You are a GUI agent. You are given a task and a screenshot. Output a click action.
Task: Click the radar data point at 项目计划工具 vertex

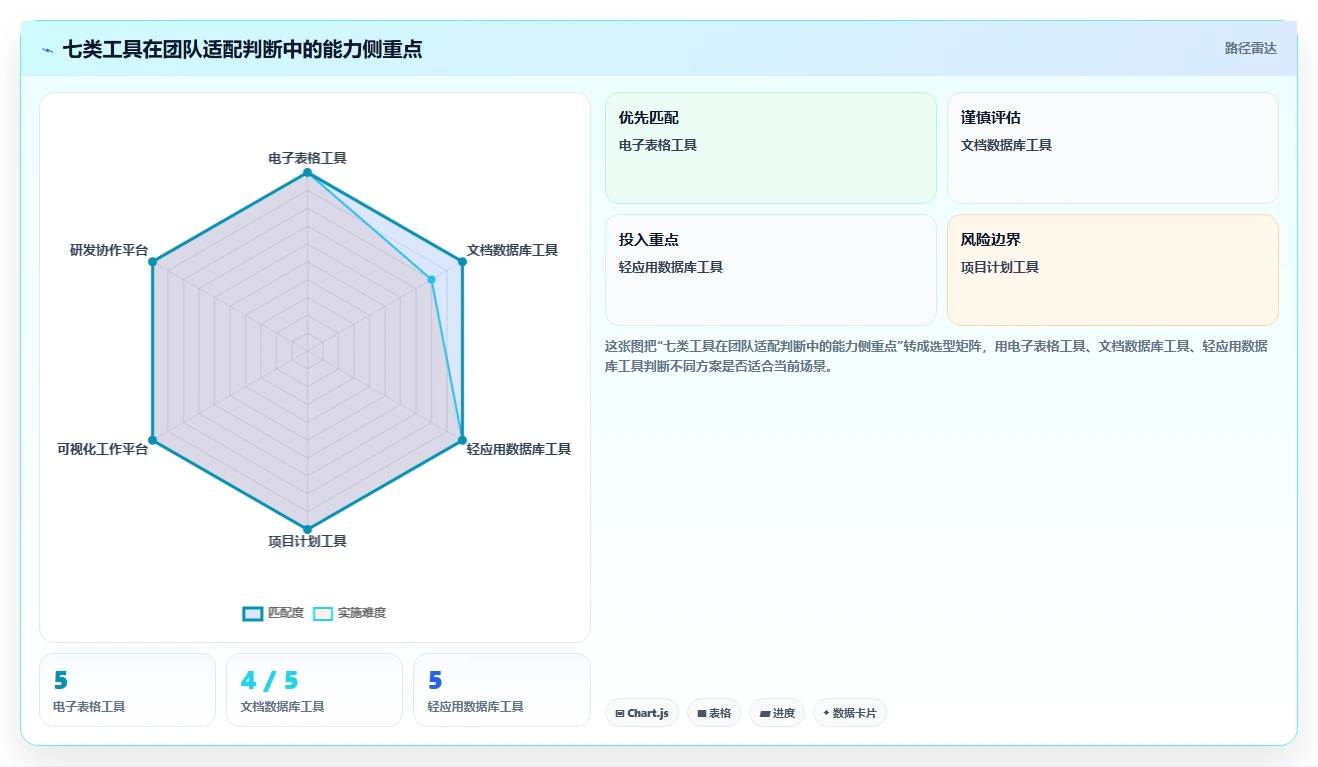coord(308,529)
